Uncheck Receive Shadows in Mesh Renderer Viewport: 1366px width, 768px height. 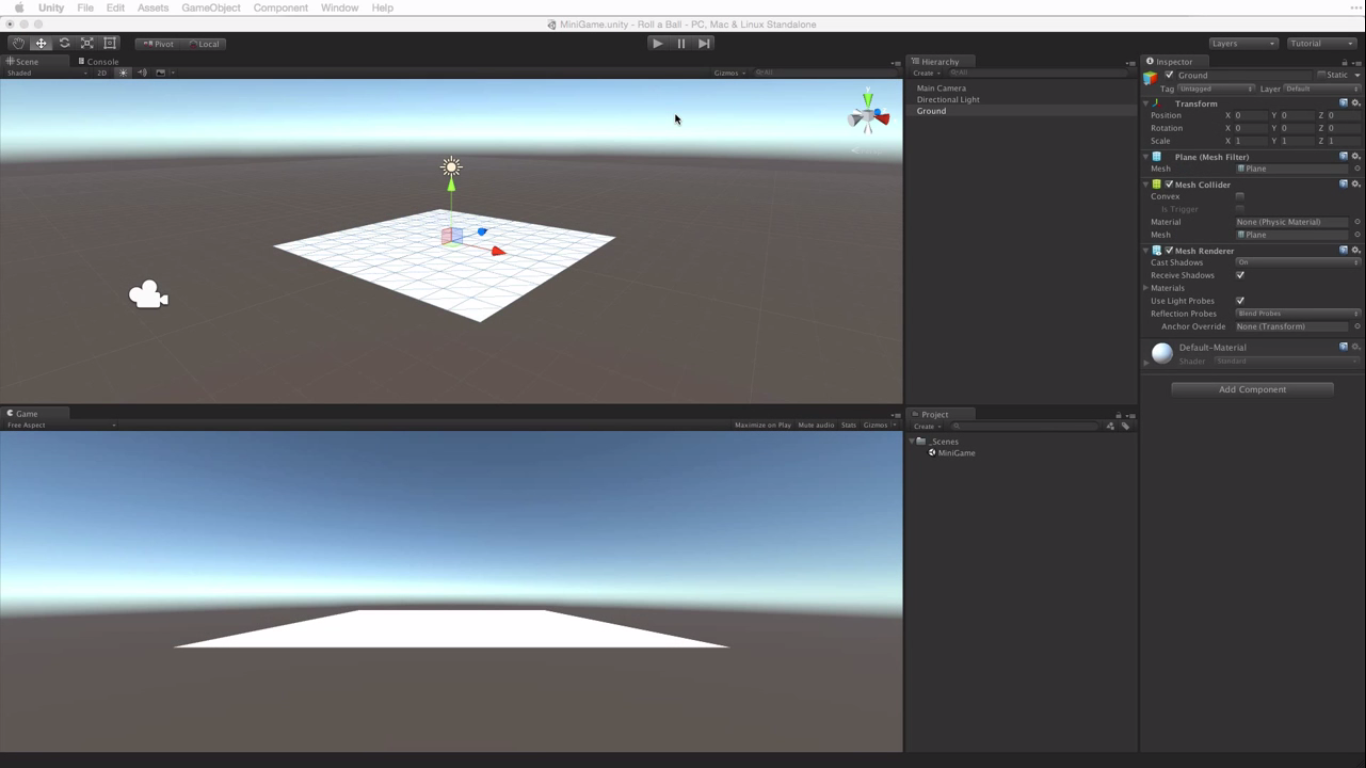1240,275
